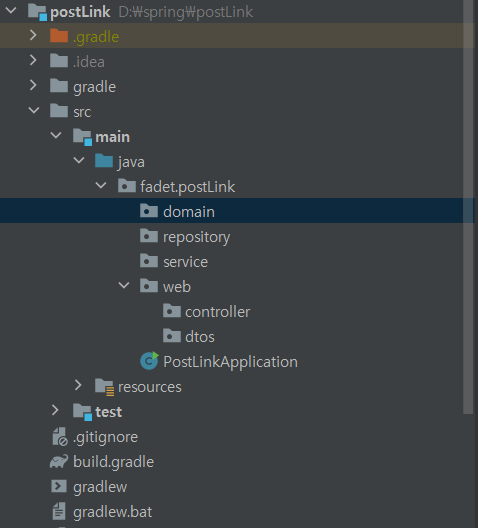
Task: Click the main module folder icon
Action: 82,137
